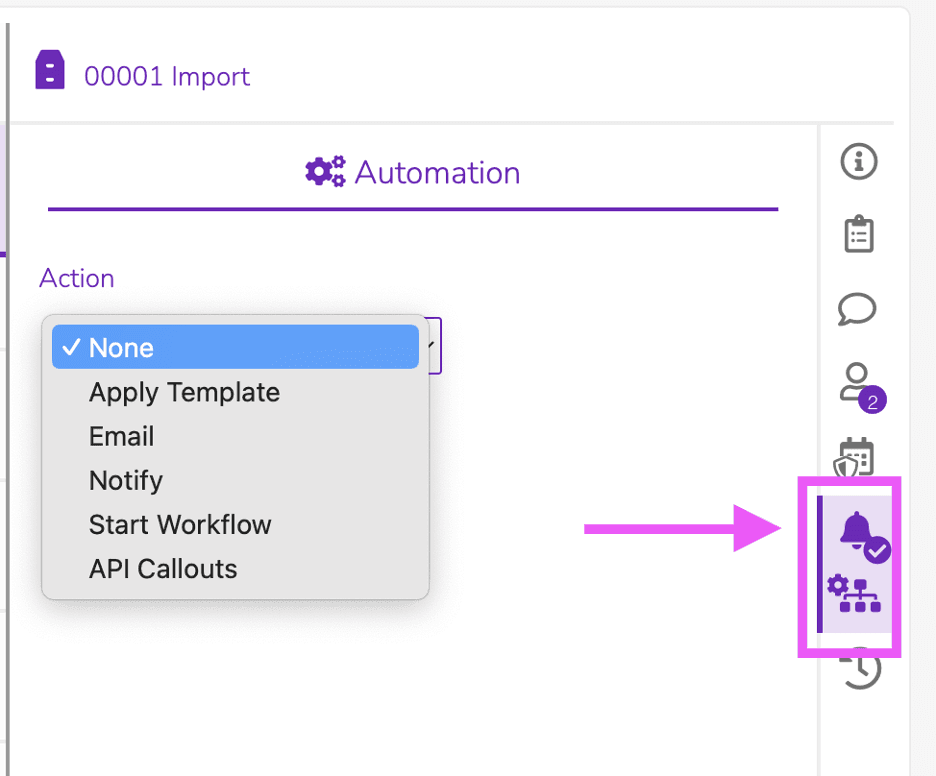Click the document icon beside 00001 Import

(50, 70)
